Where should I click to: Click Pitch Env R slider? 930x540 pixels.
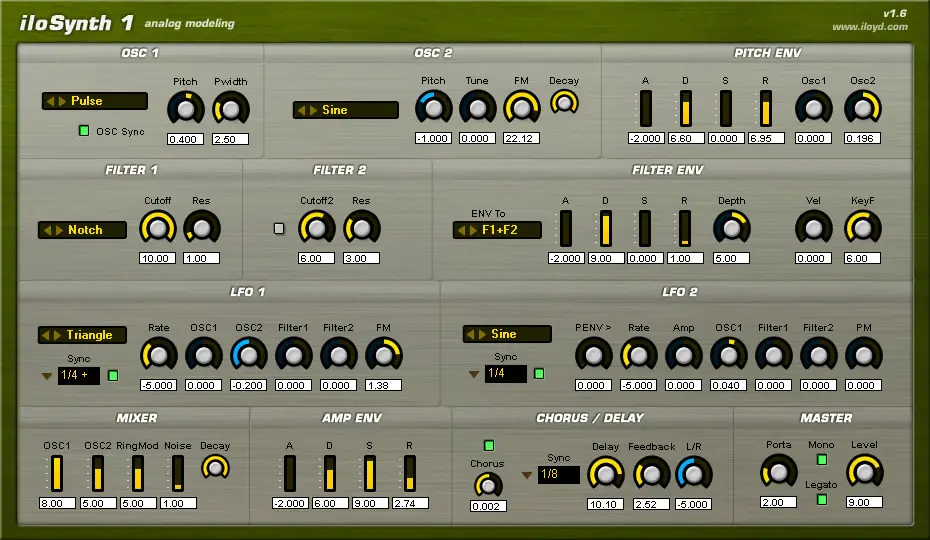(766, 109)
